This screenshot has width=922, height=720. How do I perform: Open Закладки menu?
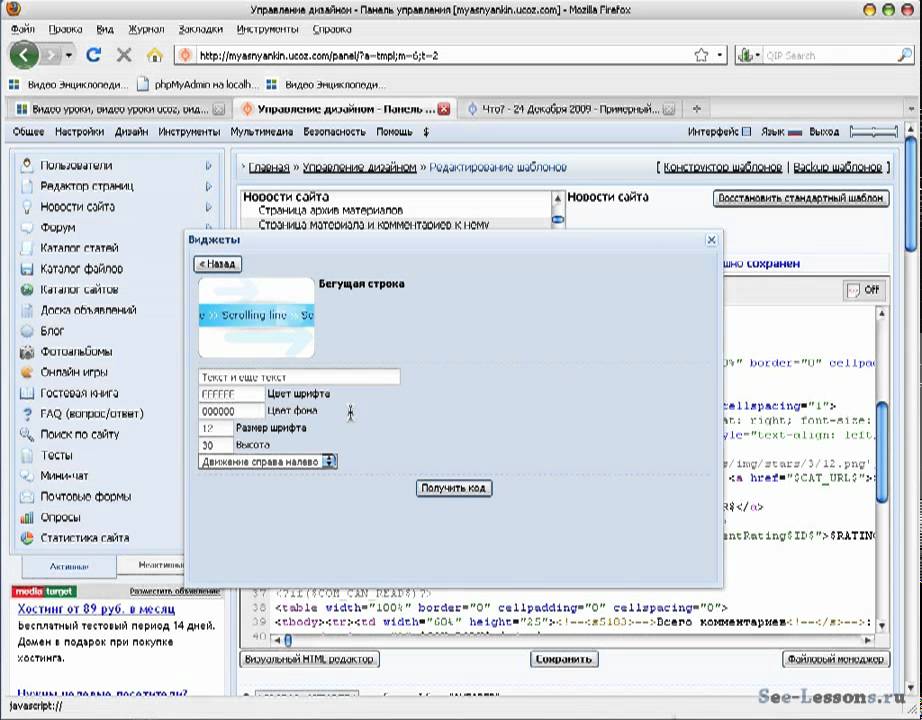pyautogui.click(x=201, y=29)
